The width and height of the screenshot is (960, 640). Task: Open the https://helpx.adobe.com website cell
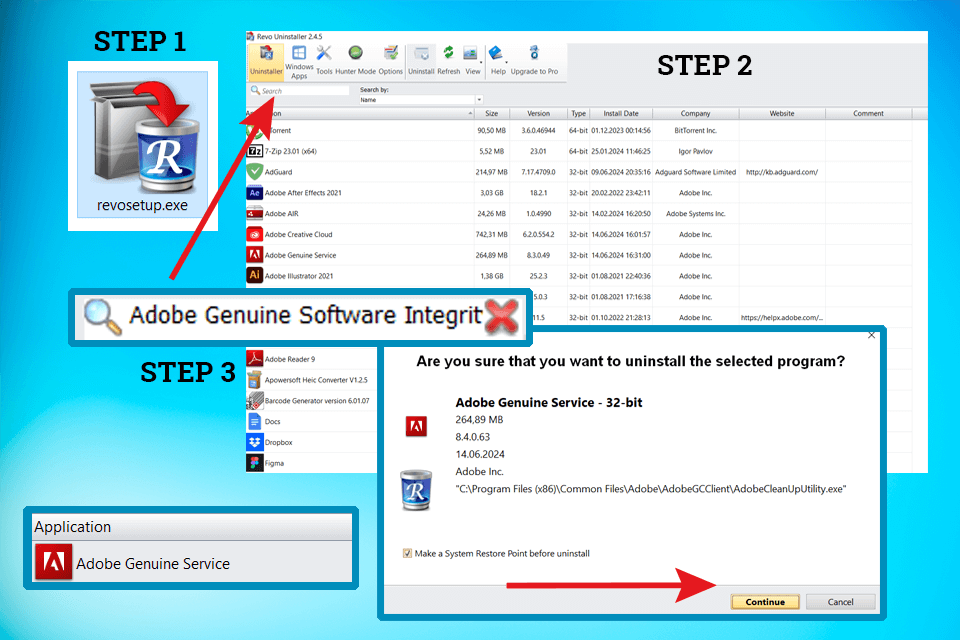pyautogui.click(x=782, y=318)
